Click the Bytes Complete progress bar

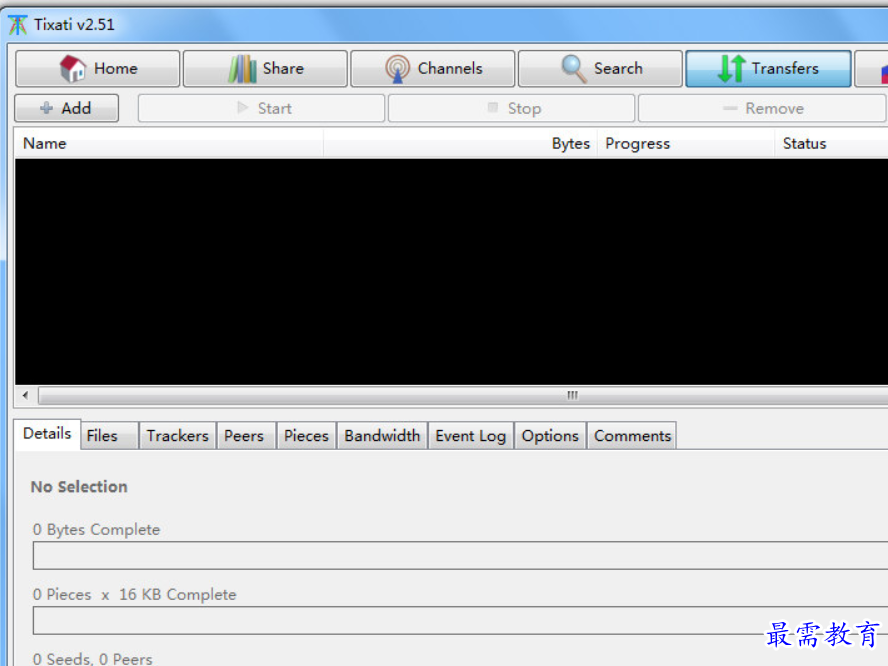[460, 556]
